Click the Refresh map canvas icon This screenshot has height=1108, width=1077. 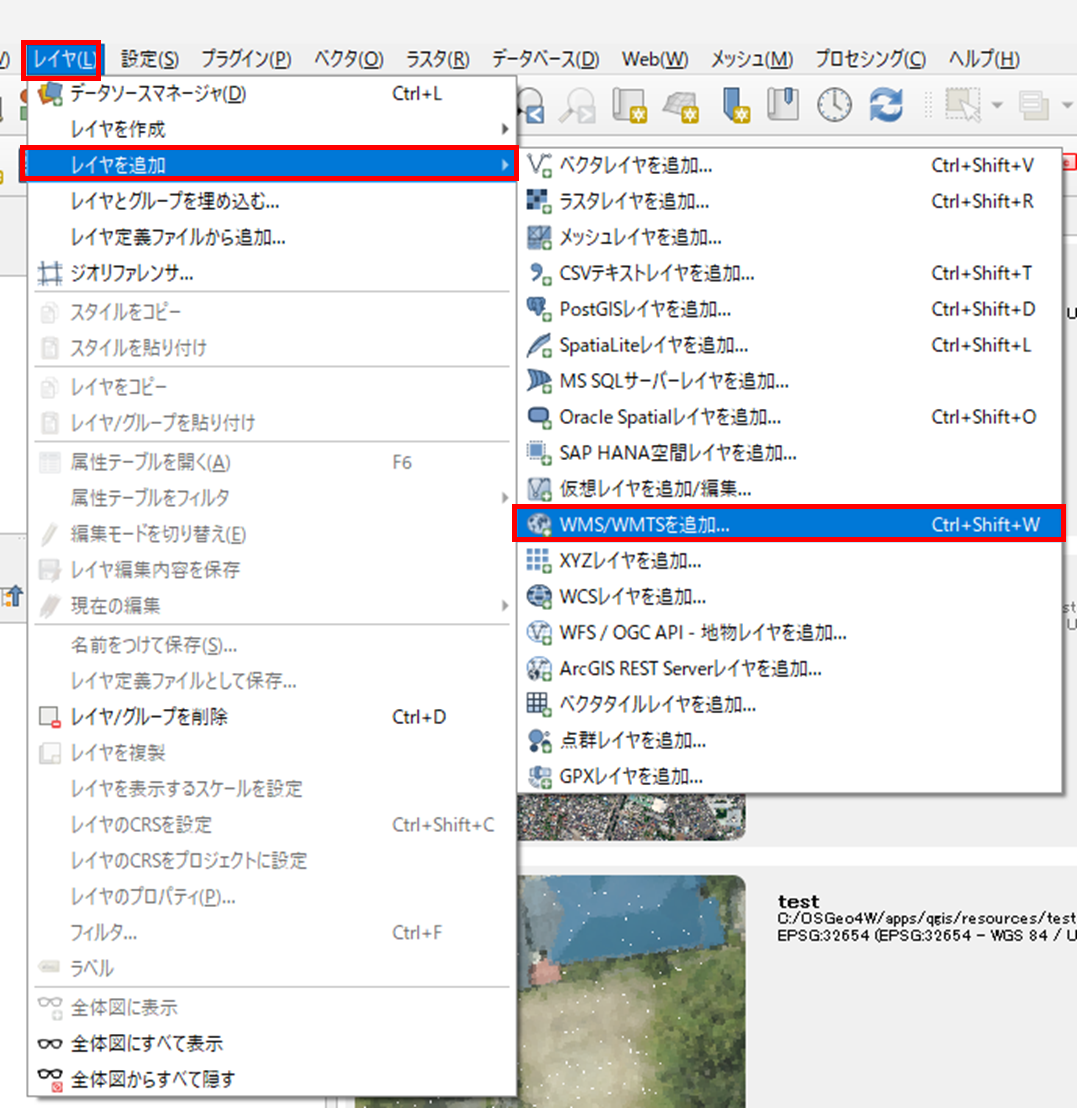(x=886, y=105)
